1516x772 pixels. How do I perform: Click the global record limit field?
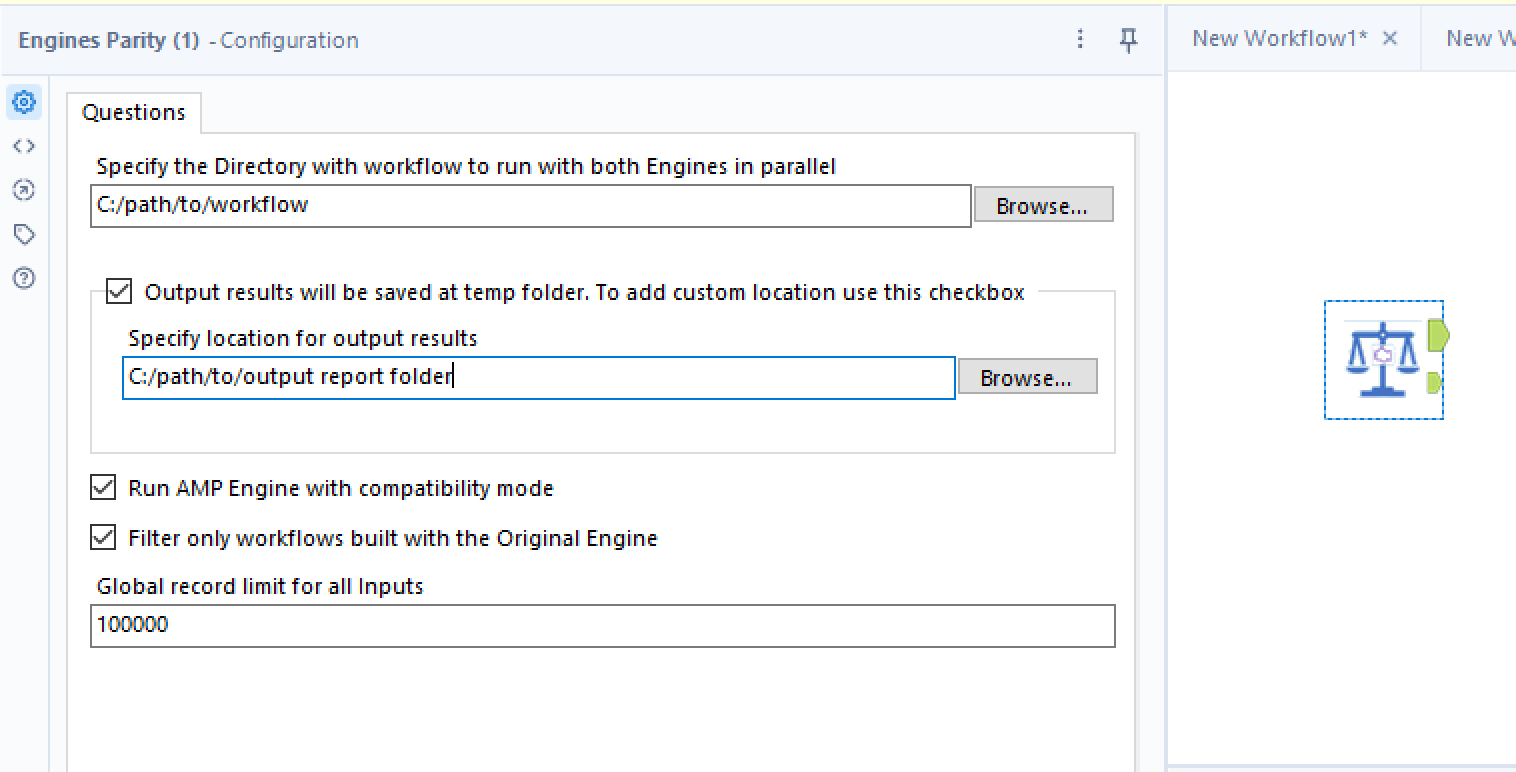[x=604, y=625]
